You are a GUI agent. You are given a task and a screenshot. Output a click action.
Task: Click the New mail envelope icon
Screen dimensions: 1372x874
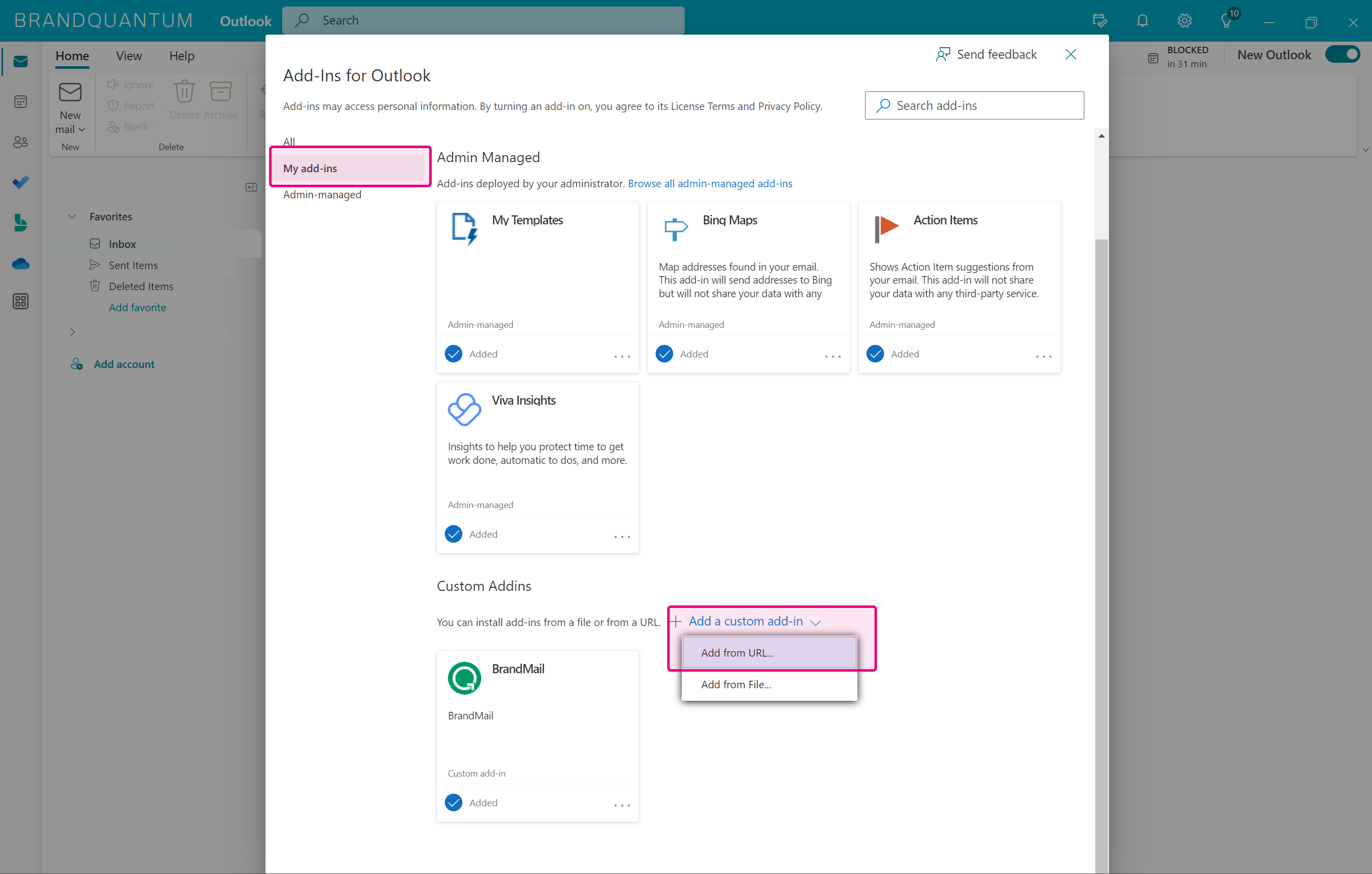70,92
